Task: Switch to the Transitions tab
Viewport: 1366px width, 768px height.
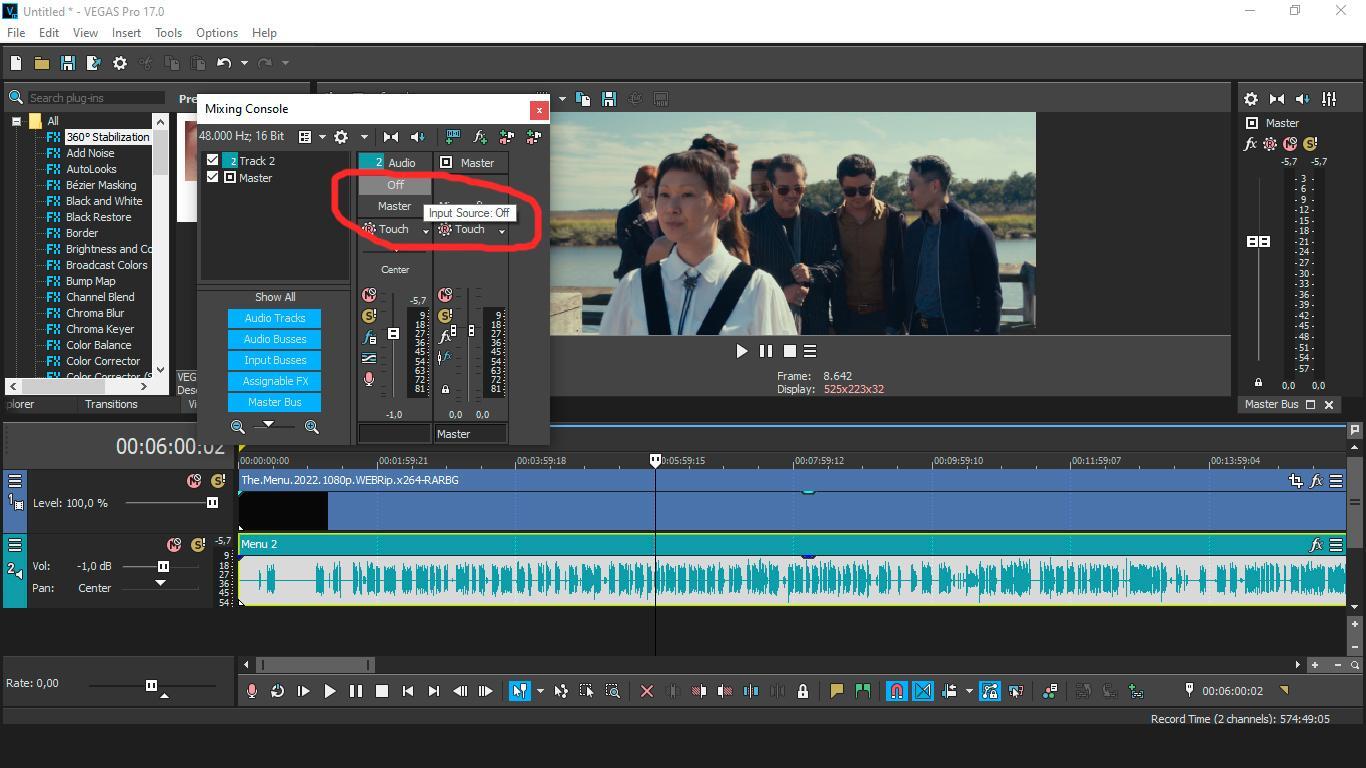Action: pyautogui.click(x=111, y=404)
